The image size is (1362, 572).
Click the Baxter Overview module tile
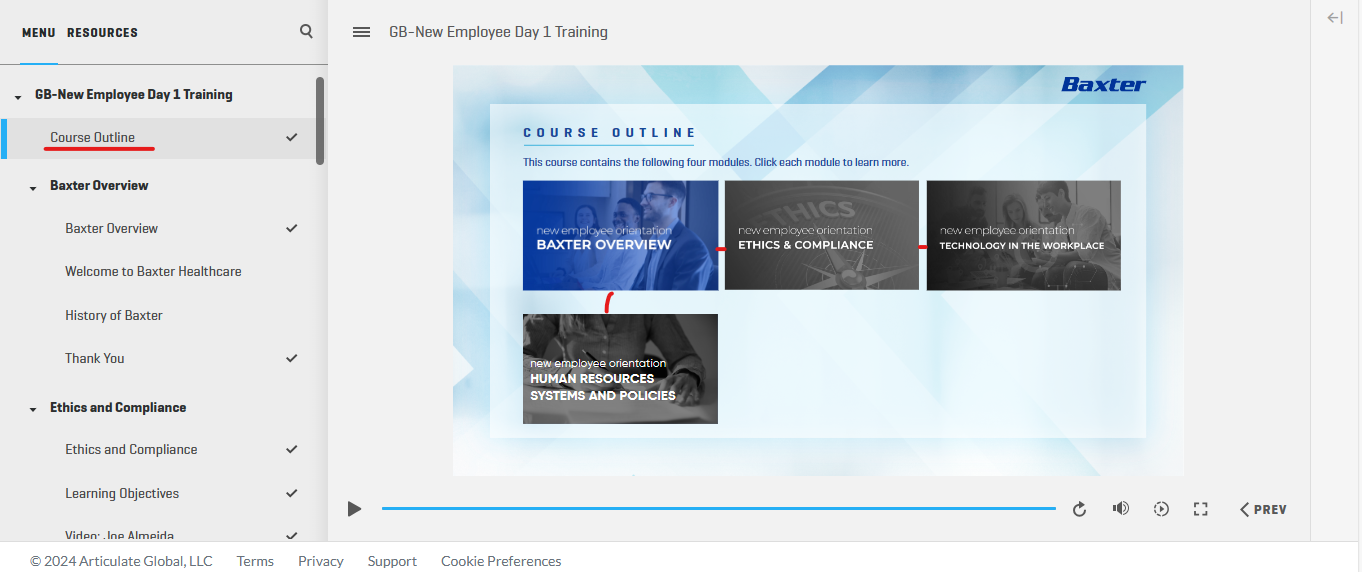pos(620,235)
